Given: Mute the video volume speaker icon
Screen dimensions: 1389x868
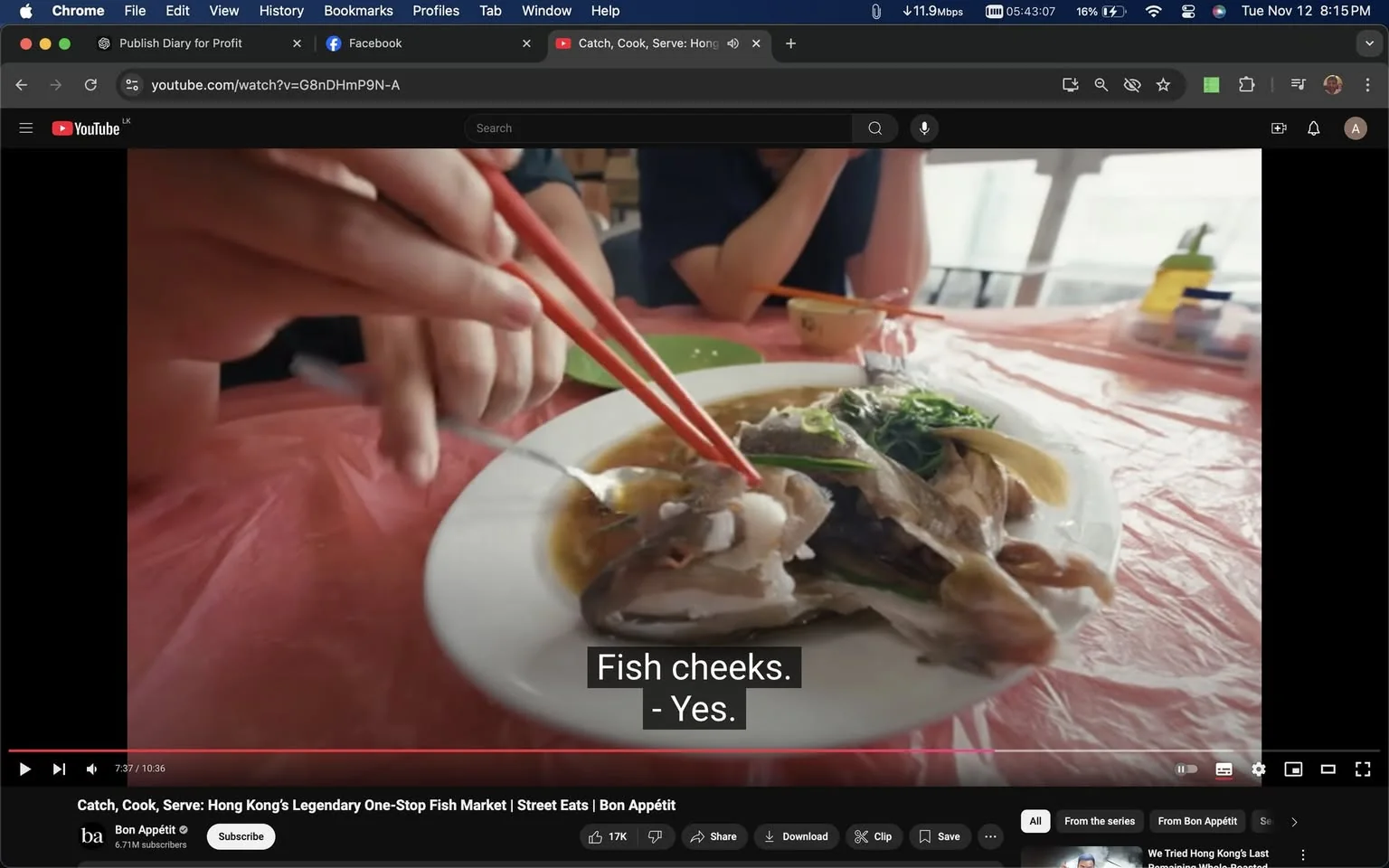Looking at the screenshot, I should click(91, 769).
